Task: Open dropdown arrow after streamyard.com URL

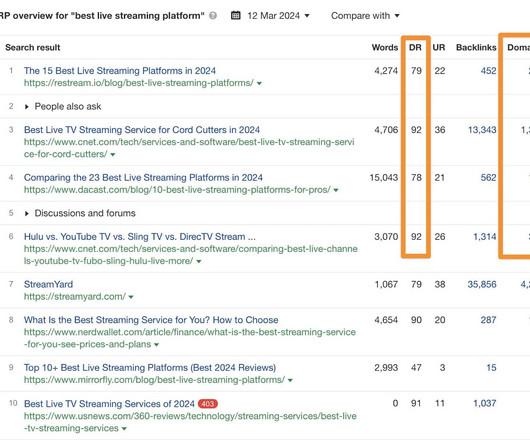Action: [x=131, y=297]
